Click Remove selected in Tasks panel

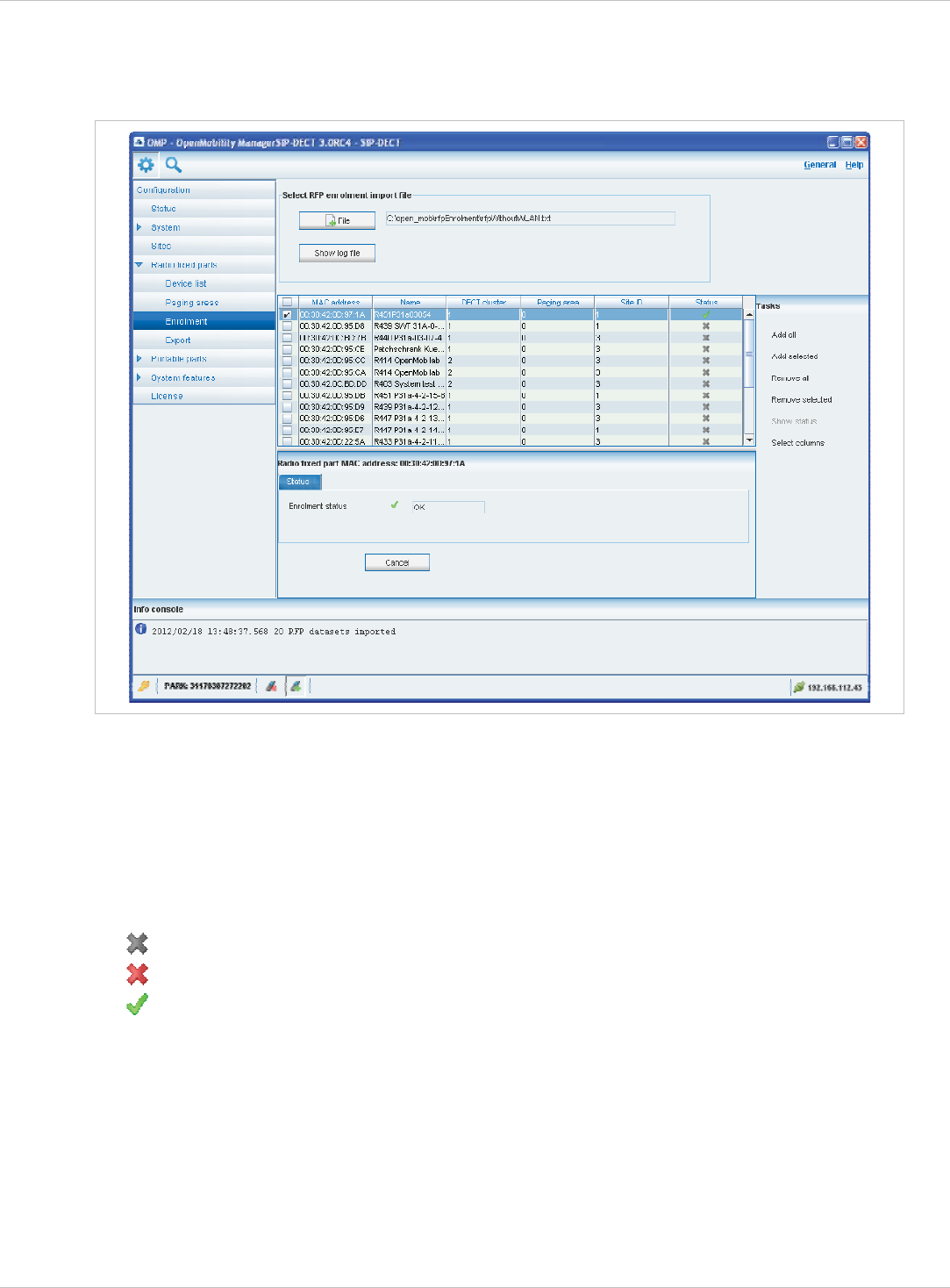pyautogui.click(x=802, y=399)
